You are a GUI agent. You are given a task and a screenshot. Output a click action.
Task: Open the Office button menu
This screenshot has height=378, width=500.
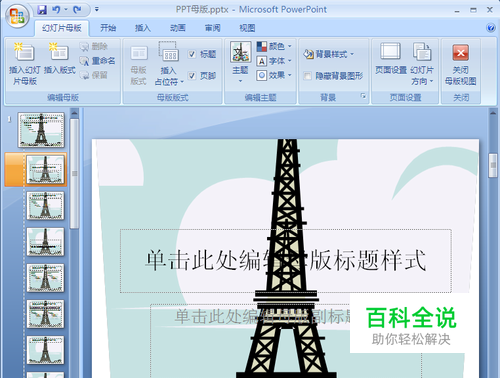(x=17, y=16)
